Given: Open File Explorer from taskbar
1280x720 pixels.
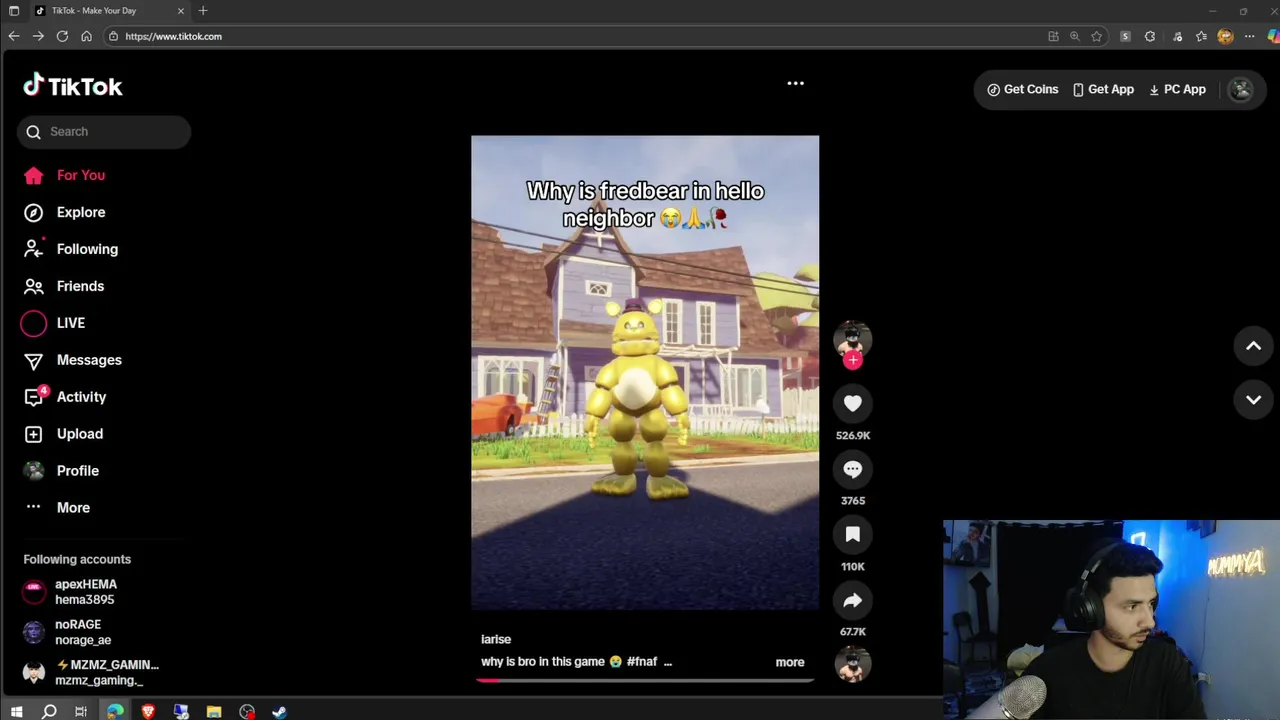Looking at the screenshot, I should tap(214, 712).
